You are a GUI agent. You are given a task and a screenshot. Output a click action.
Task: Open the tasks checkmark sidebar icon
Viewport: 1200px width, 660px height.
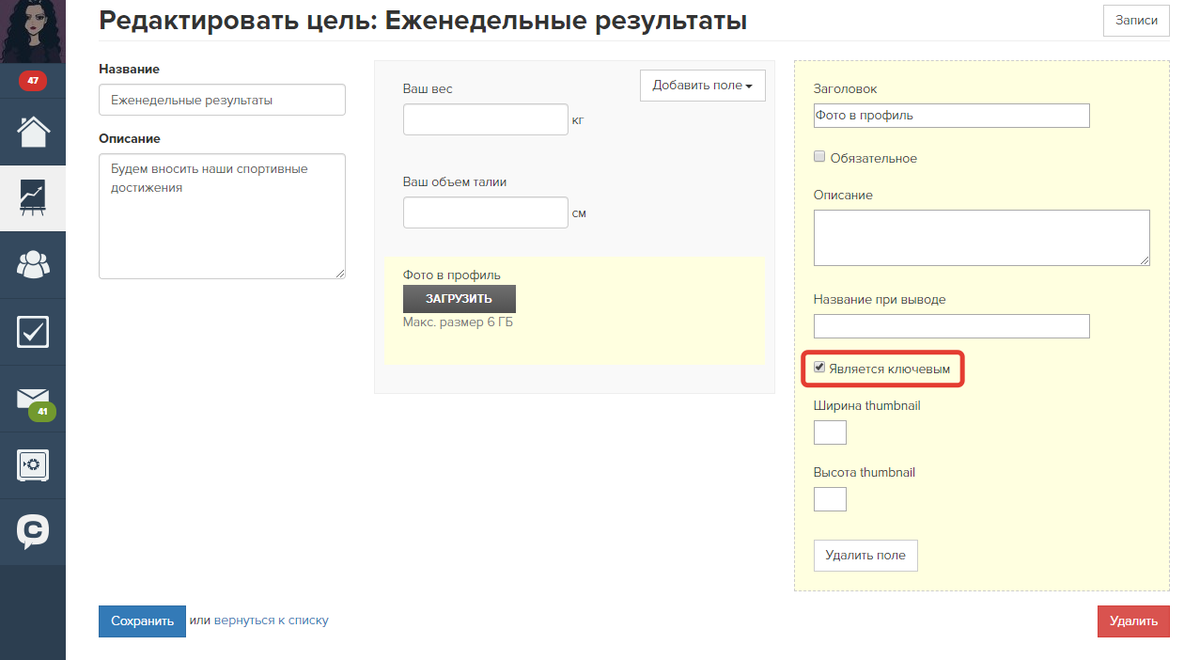coord(33,332)
